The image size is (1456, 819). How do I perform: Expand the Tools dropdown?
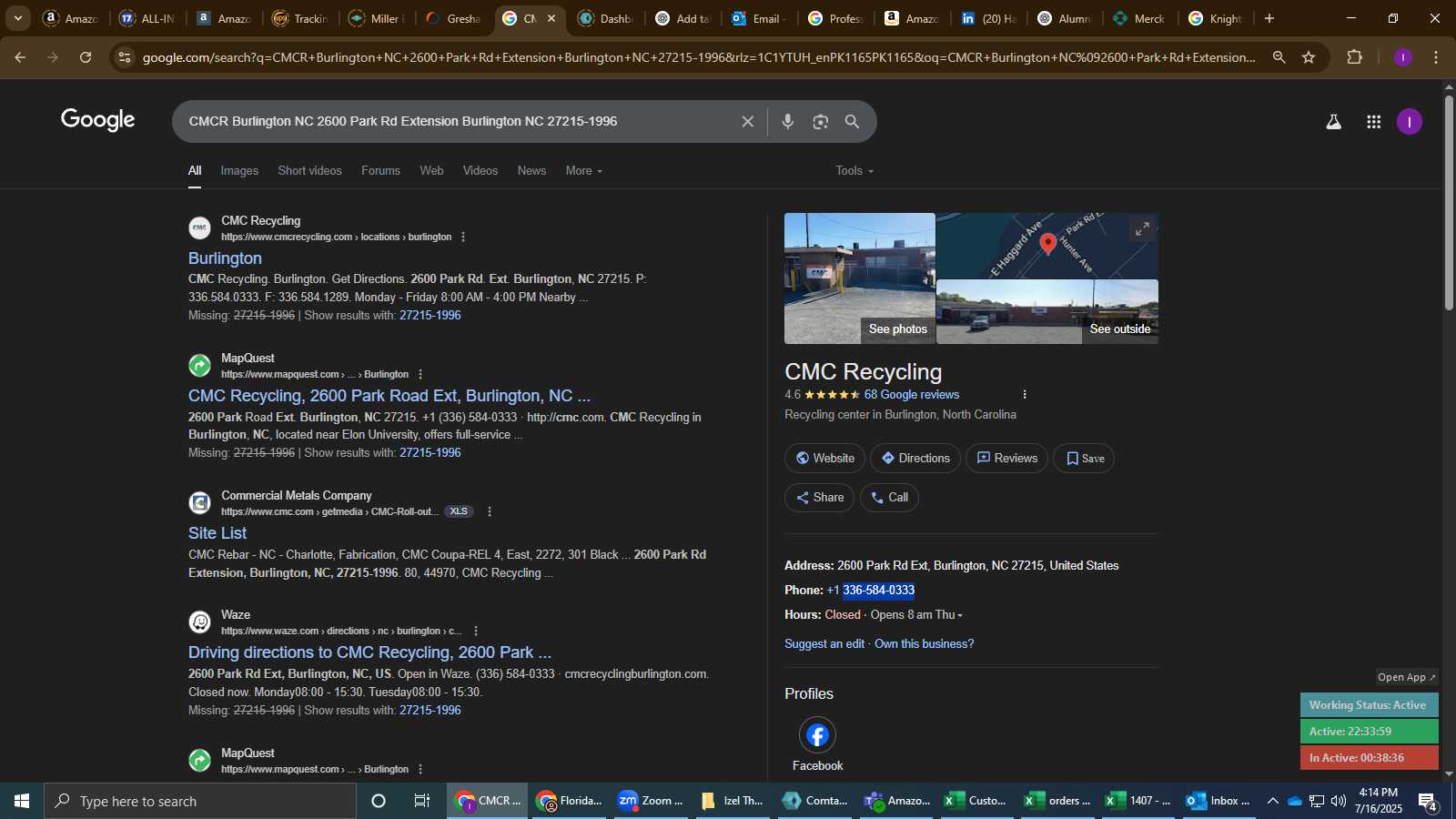pyautogui.click(x=854, y=171)
